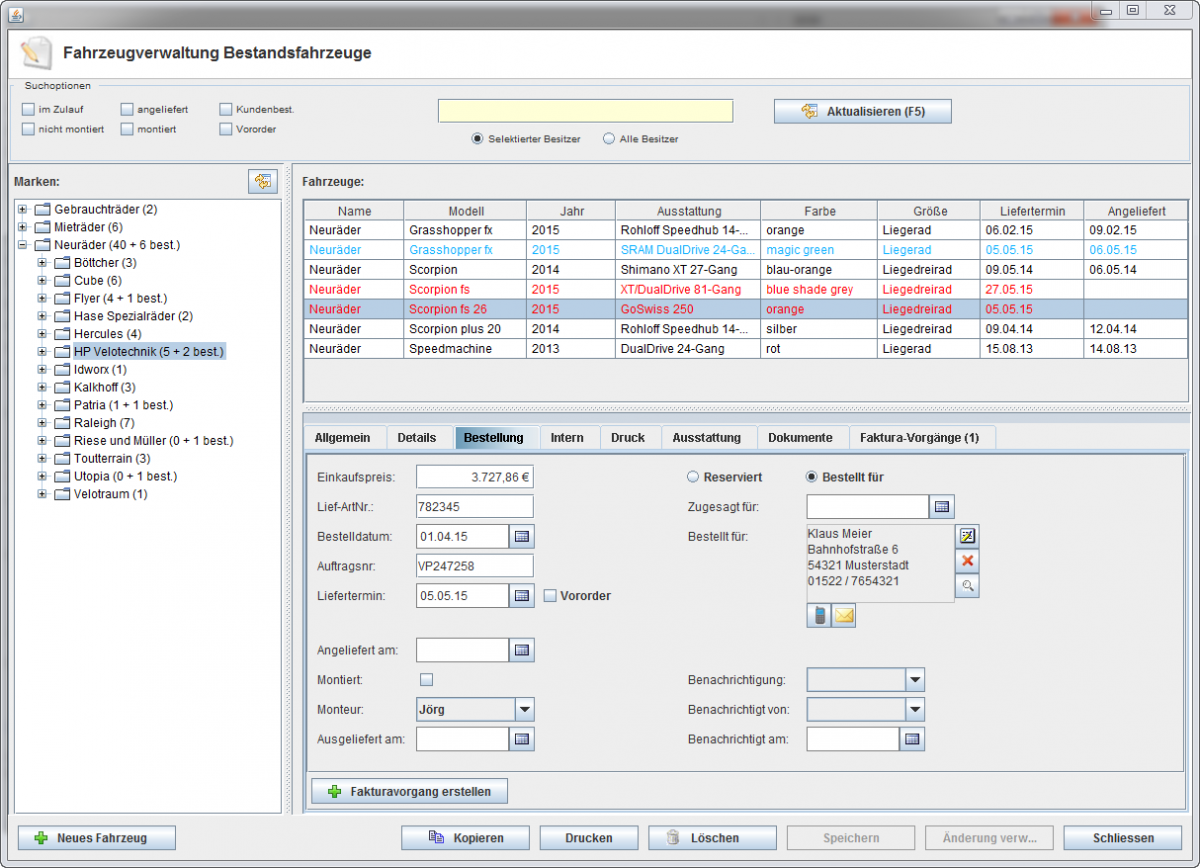Open the calendar picker for Bestelldatum
This screenshot has height=868, width=1200.
pos(522,536)
